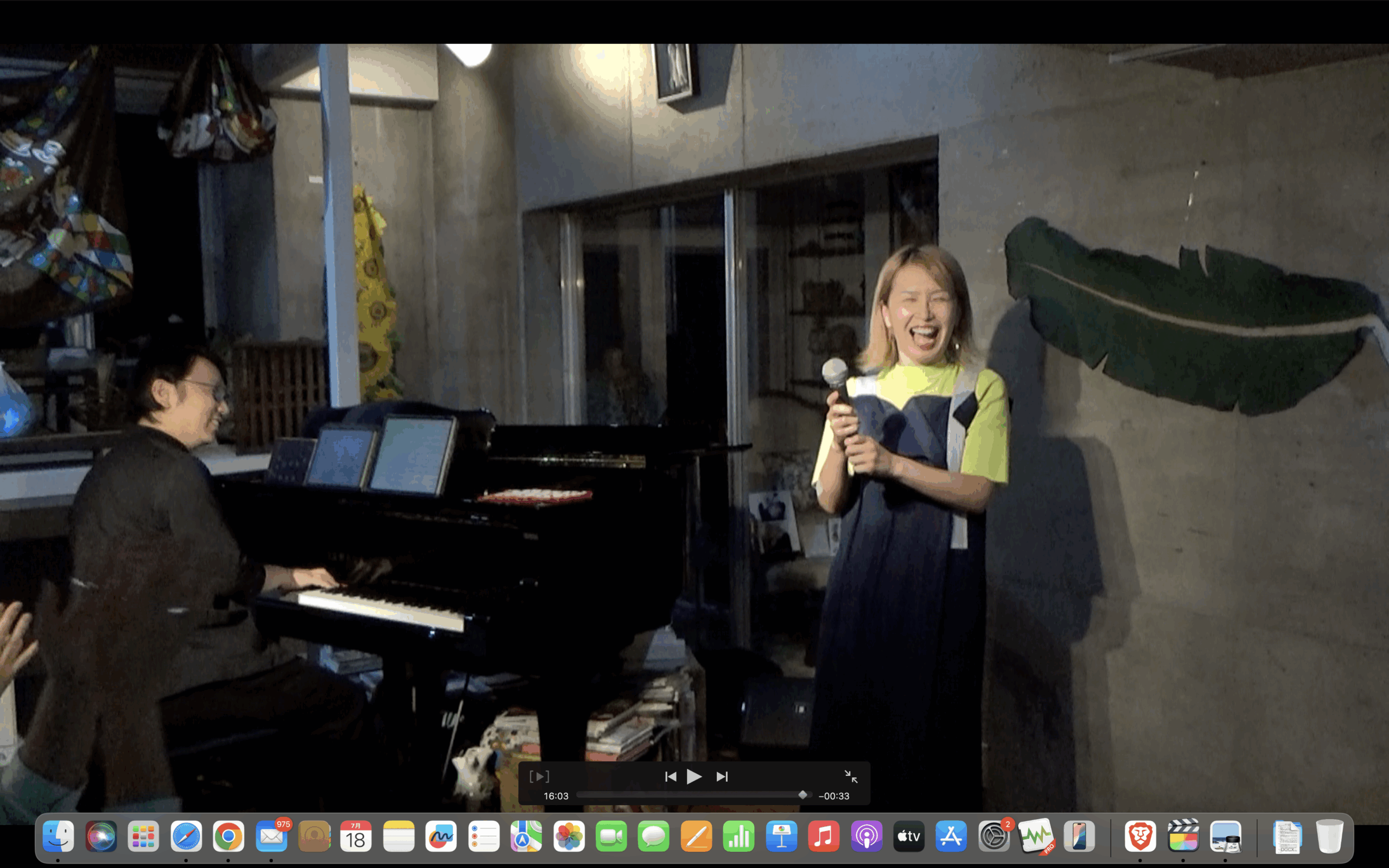1389x868 pixels.
Task: Open Safari browser from the dock
Action: tap(186, 837)
